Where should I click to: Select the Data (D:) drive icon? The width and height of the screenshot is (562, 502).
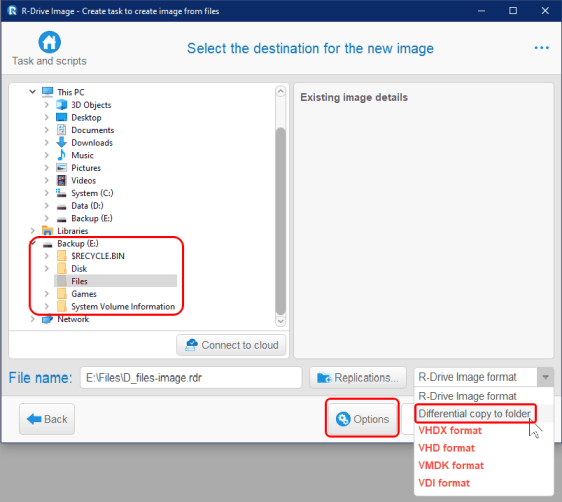62,207
